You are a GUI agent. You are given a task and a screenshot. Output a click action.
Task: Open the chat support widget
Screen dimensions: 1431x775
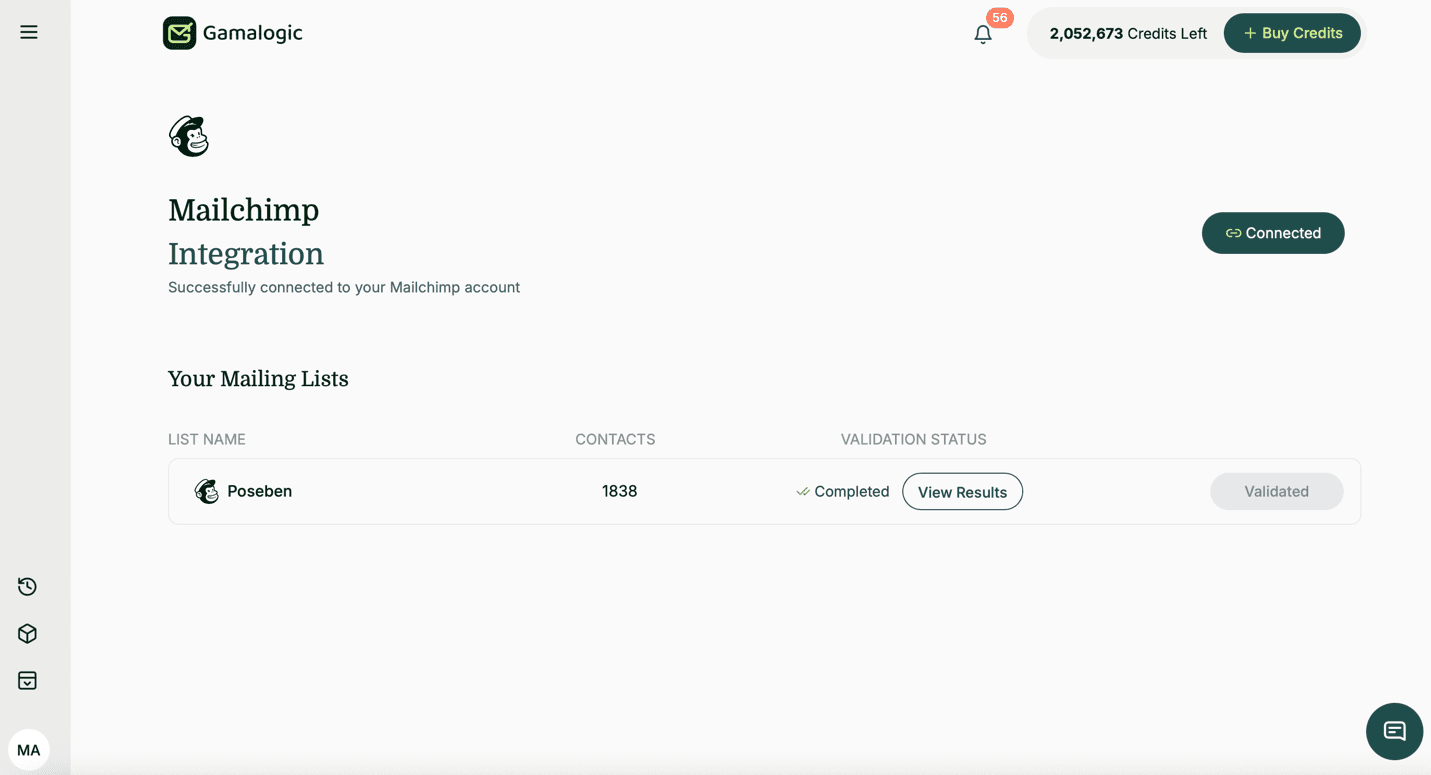click(x=1394, y=731)
